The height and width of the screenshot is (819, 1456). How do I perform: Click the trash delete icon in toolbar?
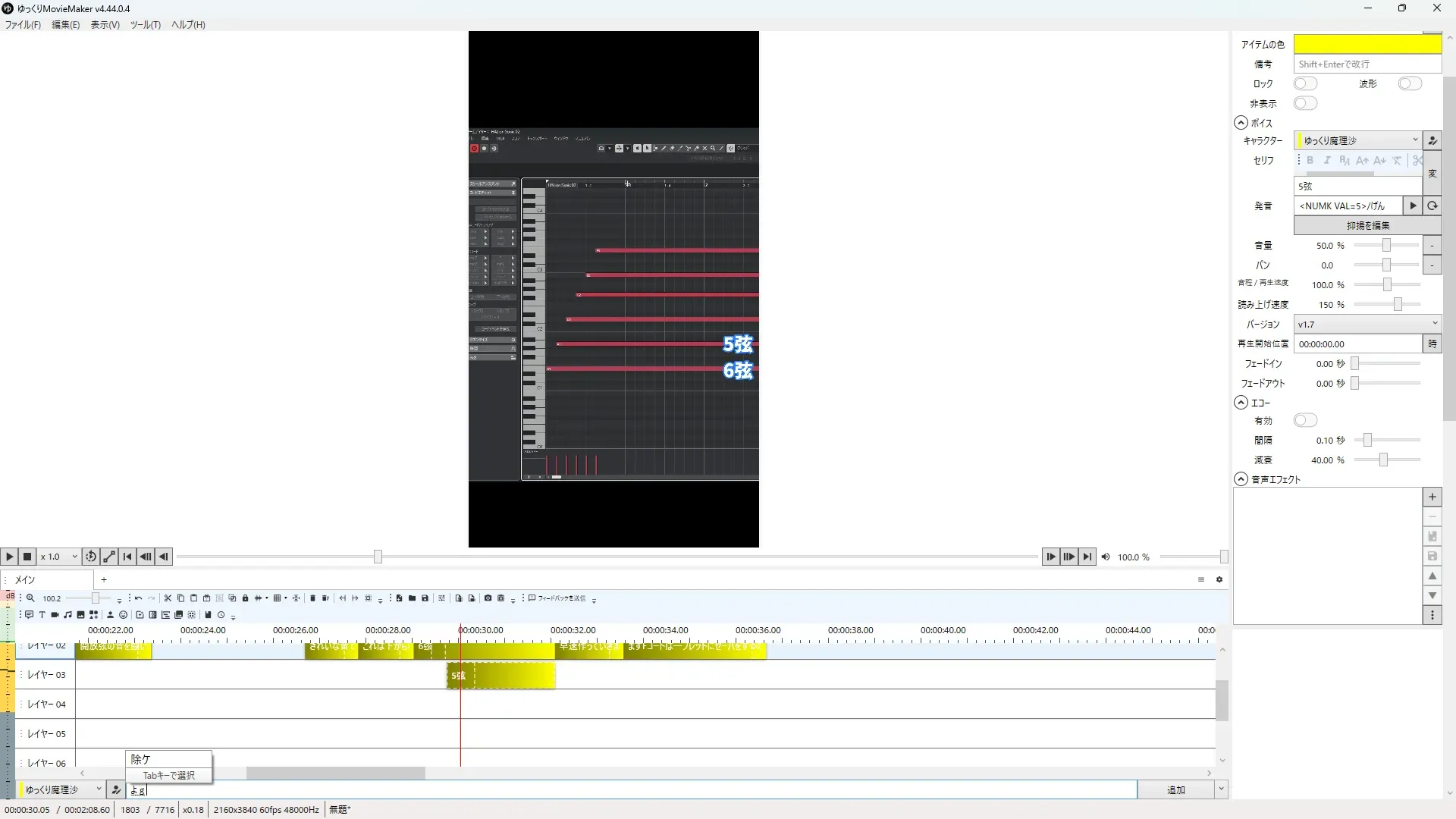(x=312, y=598)
